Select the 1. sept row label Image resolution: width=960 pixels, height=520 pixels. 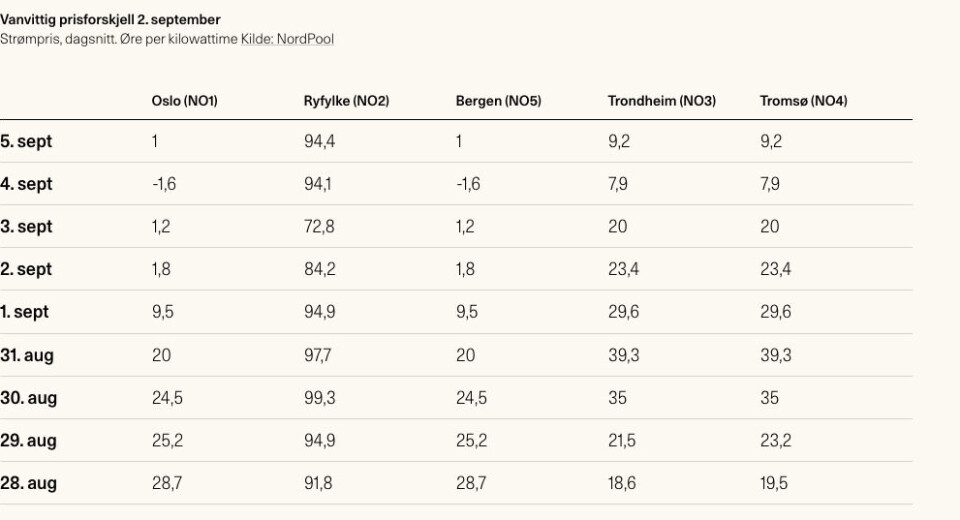coord(24,312)
